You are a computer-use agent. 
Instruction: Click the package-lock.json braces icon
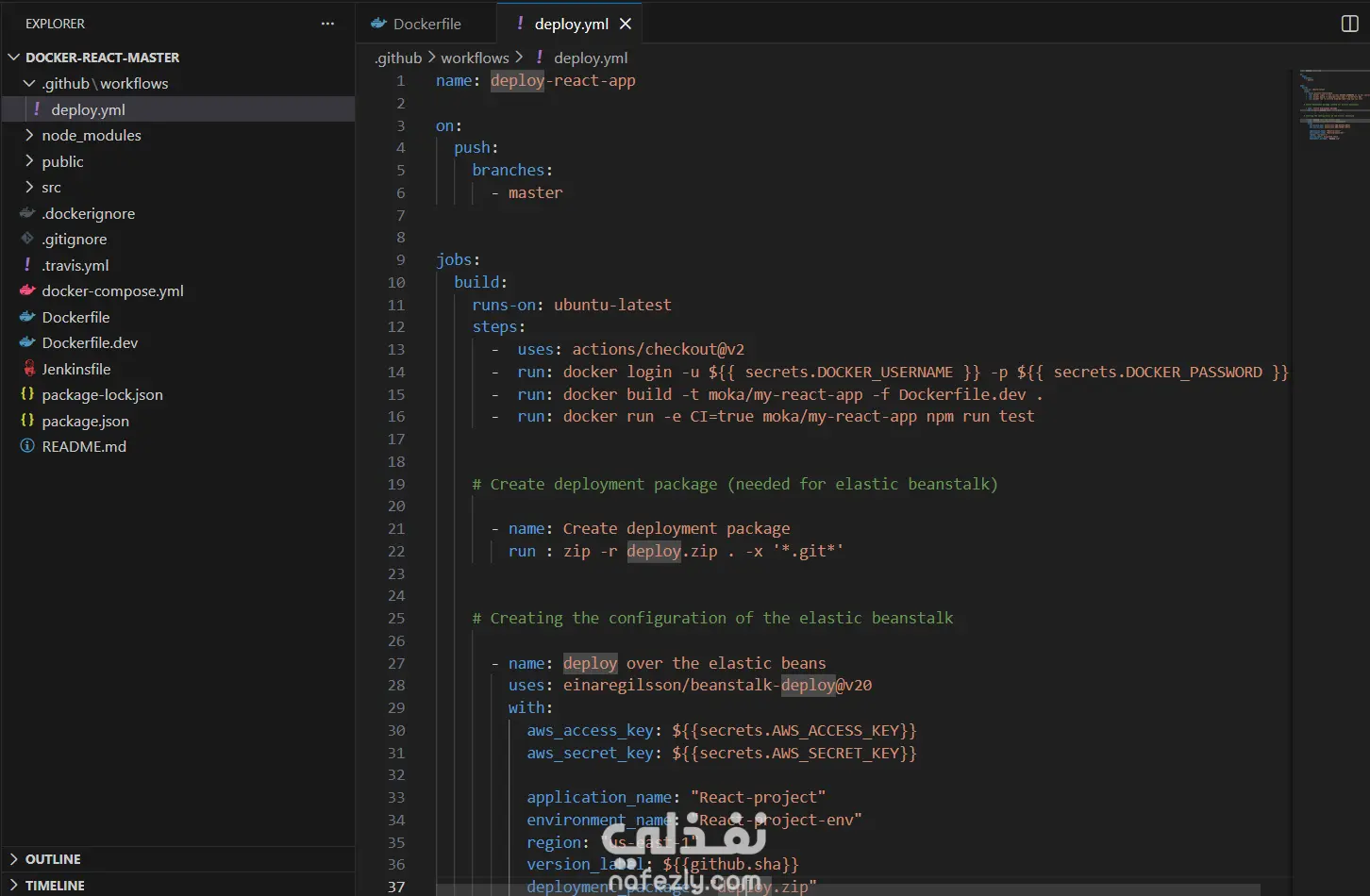27,394
